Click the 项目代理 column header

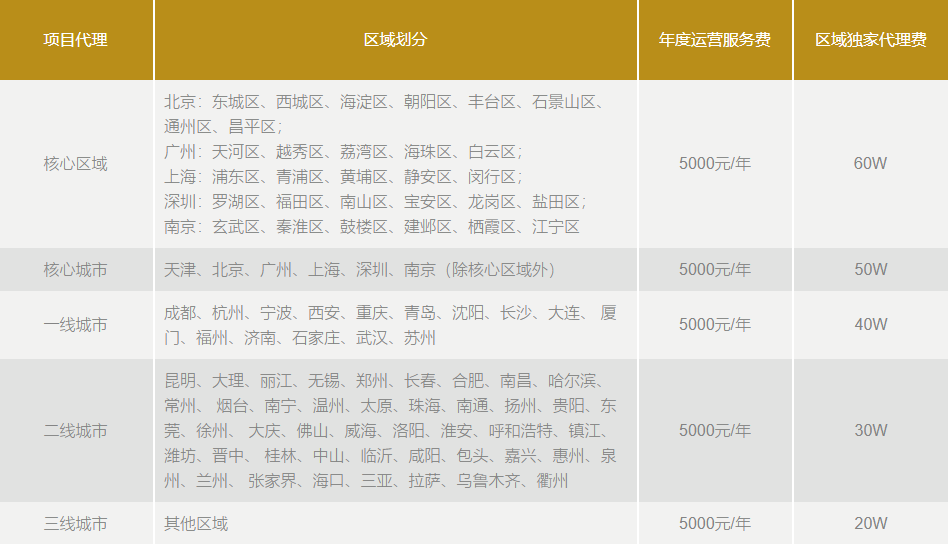[76, 40]
